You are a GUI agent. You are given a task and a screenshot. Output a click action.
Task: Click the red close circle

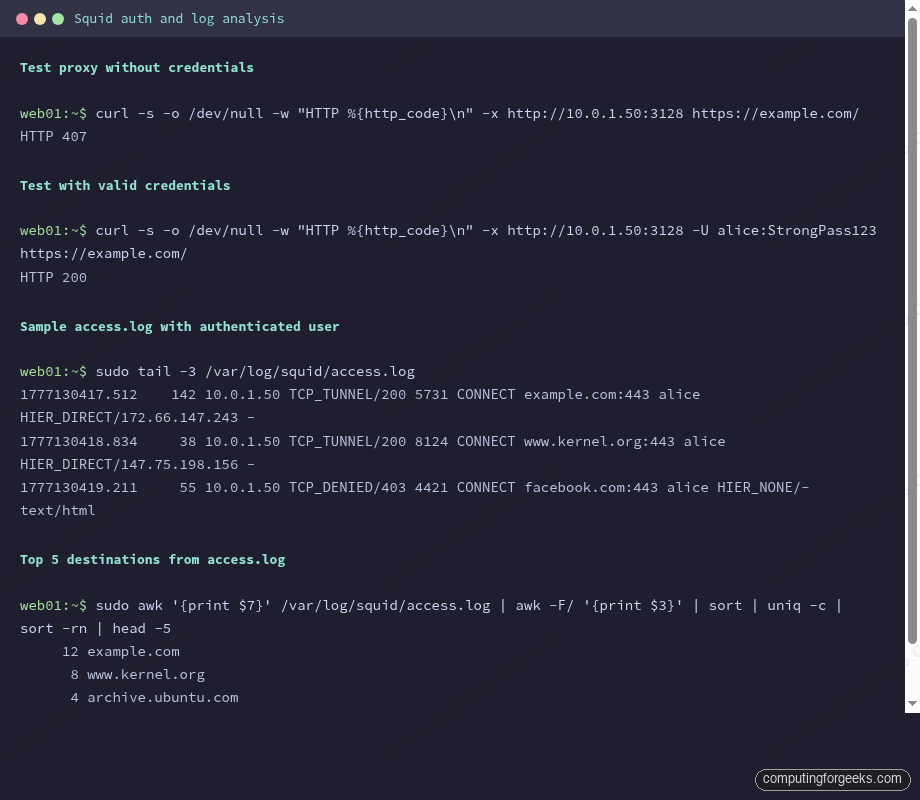click(x=22, y=18)
